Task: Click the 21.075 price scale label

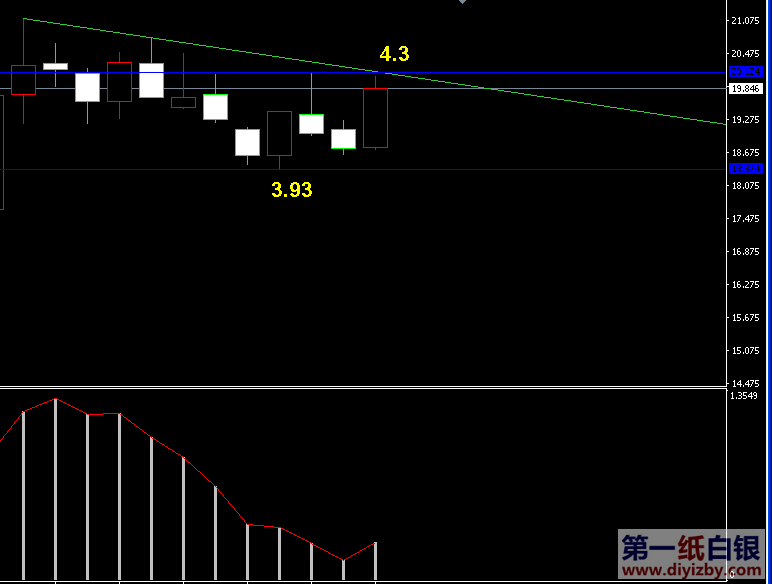Action: tap(745, 21)
